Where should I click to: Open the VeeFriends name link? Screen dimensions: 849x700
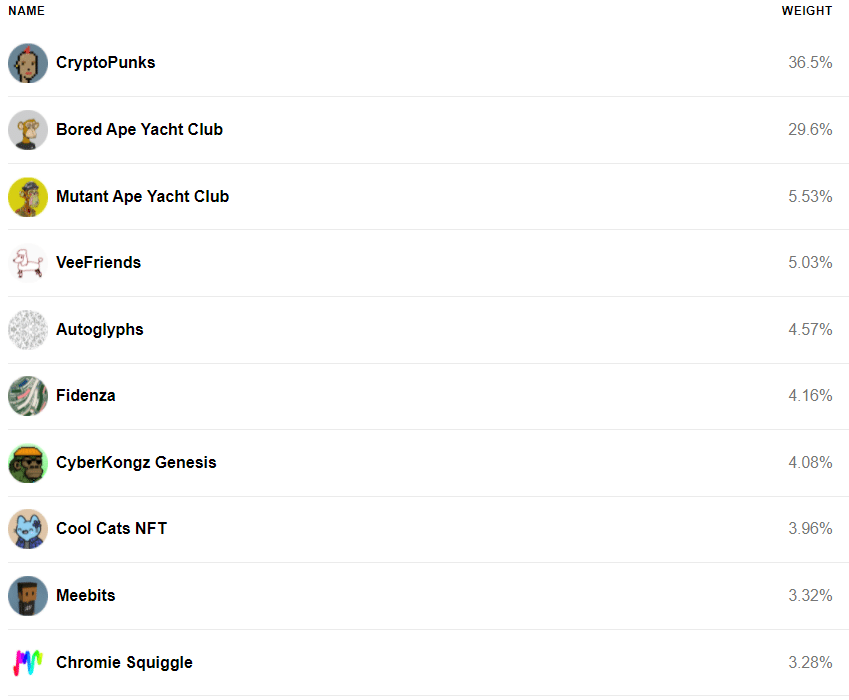tap(99, 263)
